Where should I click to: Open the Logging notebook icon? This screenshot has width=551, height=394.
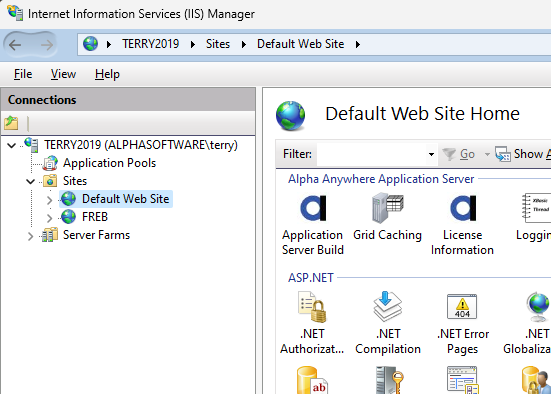click(x=536, y=208)
